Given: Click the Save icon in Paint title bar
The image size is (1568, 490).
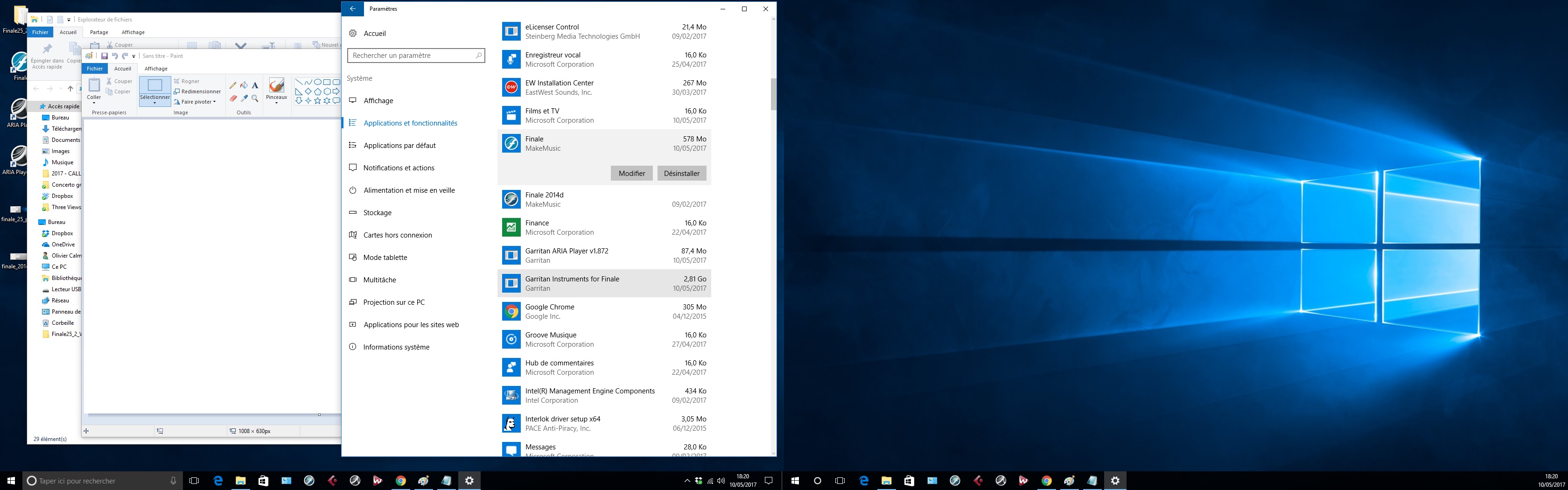Looking at the screenshot, I should (104, 56).
